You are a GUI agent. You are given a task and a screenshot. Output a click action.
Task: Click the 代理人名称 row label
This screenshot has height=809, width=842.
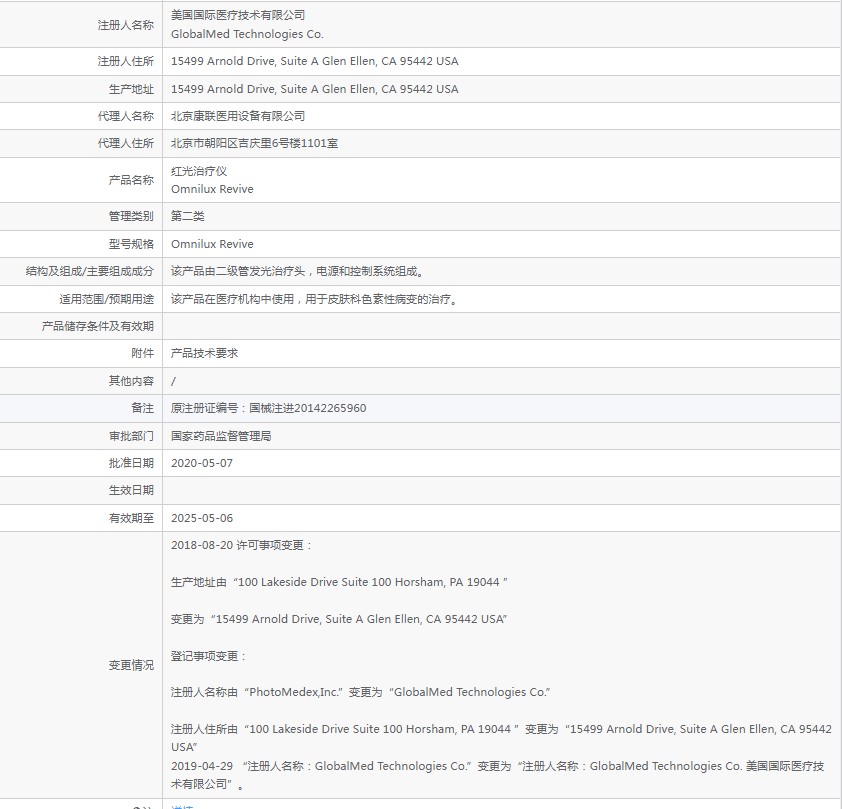click(126, 116)
